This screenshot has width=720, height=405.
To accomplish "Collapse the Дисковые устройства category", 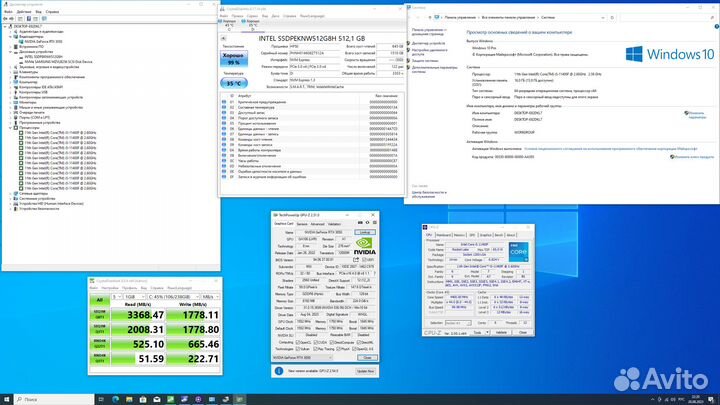I will tap(11, 52).
